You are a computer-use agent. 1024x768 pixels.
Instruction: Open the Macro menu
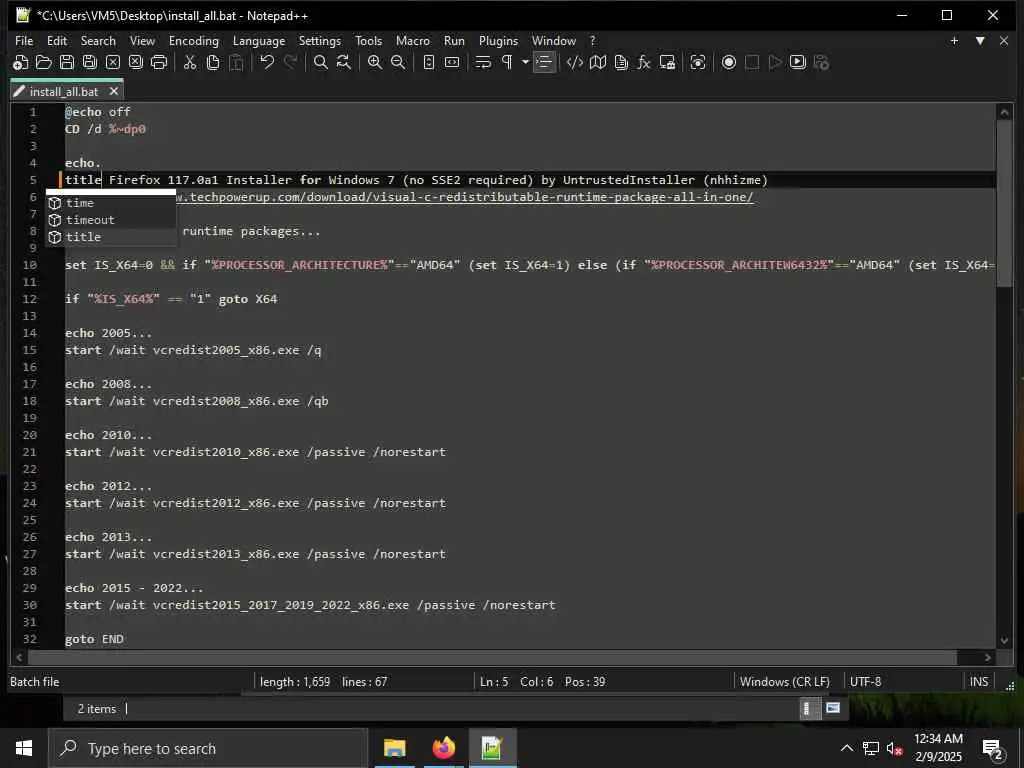tap(413, 40)
